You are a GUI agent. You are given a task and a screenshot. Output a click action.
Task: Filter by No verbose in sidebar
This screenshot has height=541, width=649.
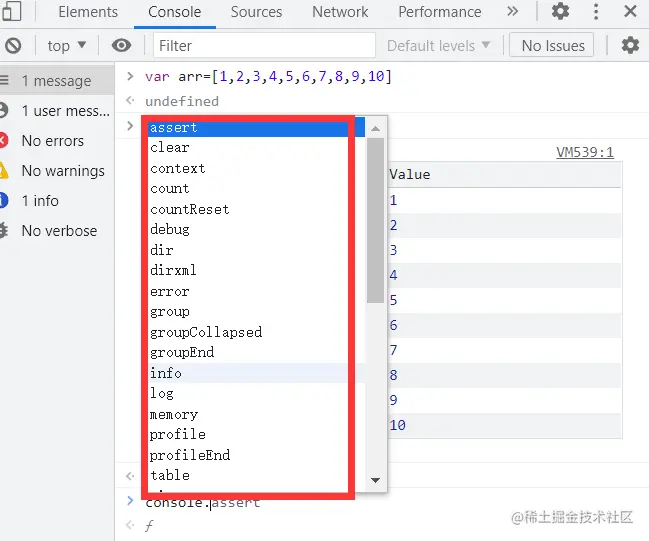[57, 231]
